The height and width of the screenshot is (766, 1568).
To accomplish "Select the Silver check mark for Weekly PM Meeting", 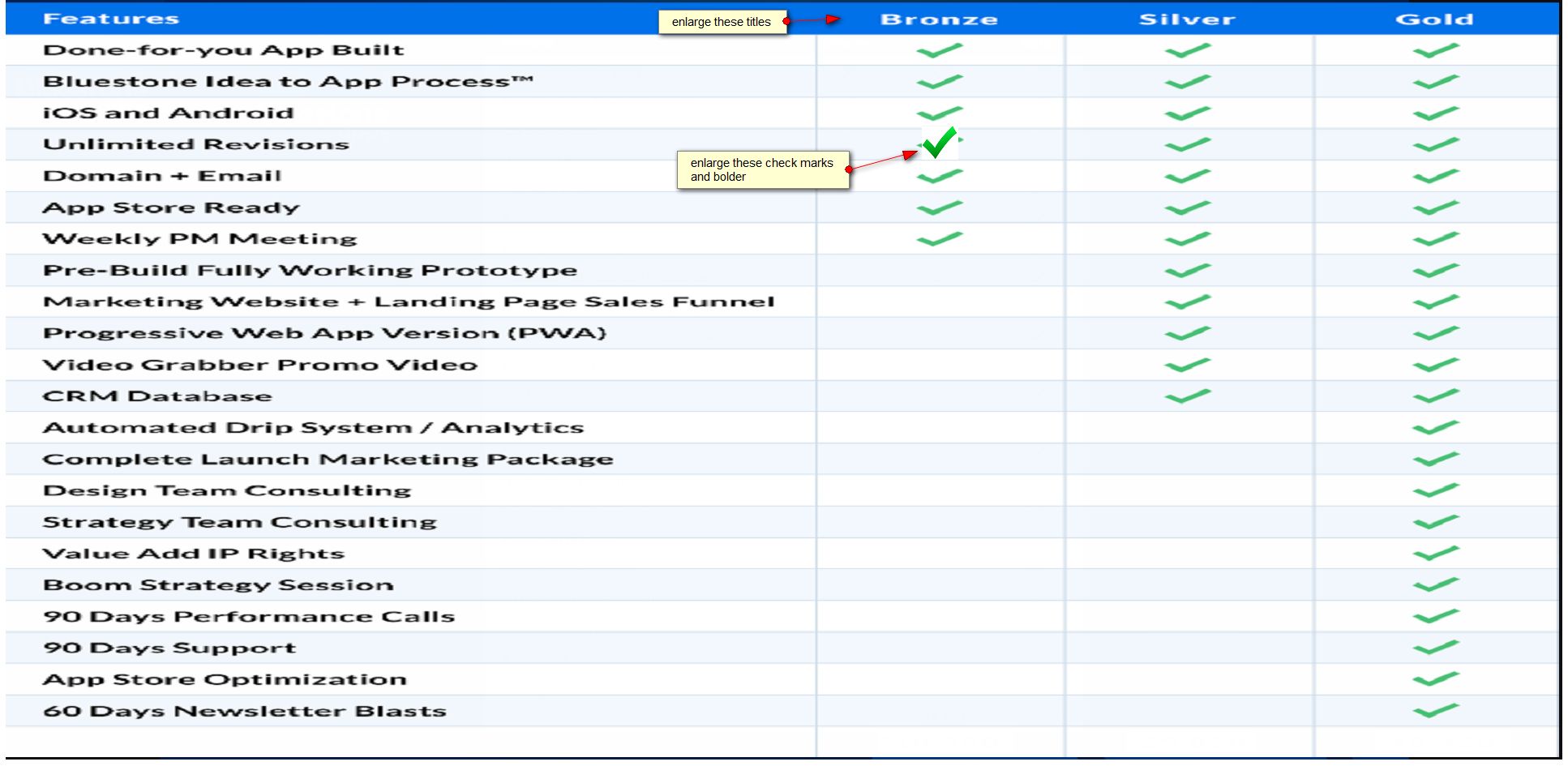I will 1188,239.
